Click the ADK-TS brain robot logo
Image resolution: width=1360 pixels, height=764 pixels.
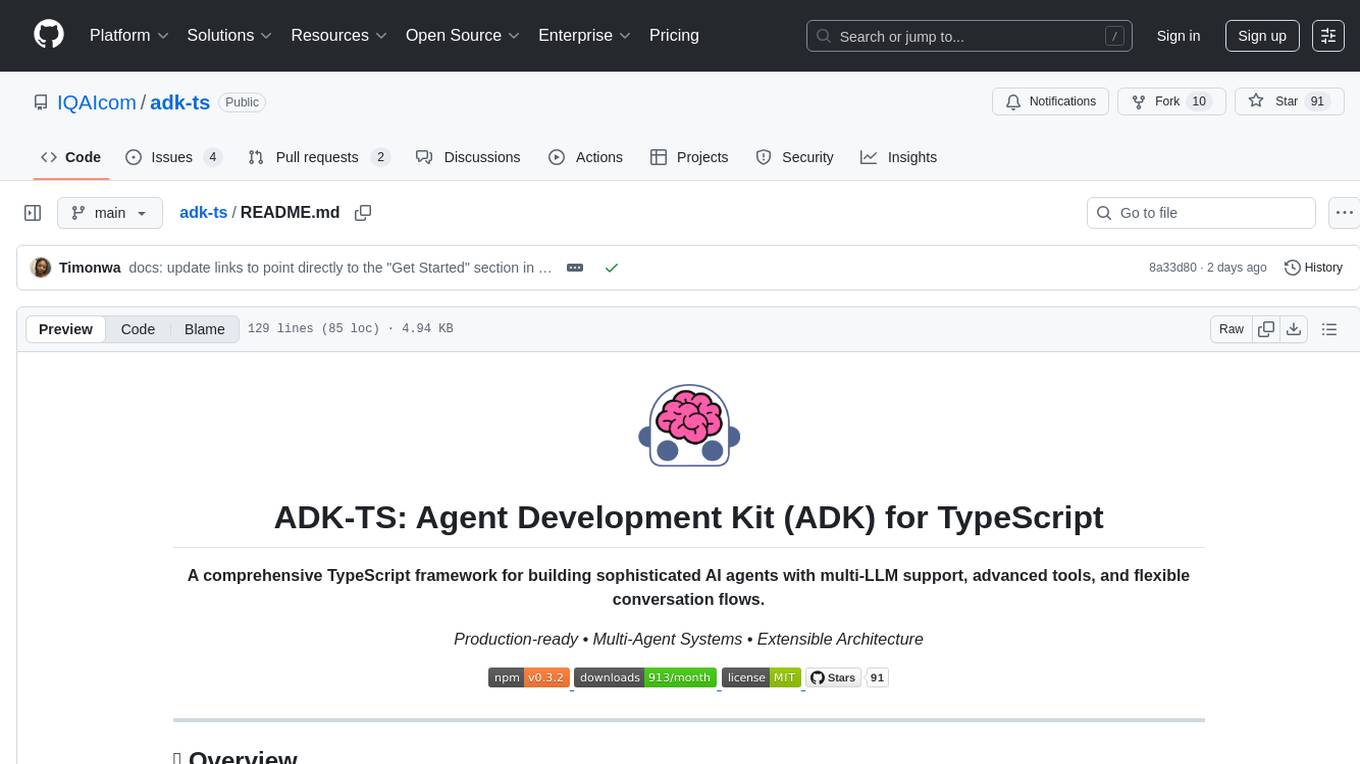(689, 425)
